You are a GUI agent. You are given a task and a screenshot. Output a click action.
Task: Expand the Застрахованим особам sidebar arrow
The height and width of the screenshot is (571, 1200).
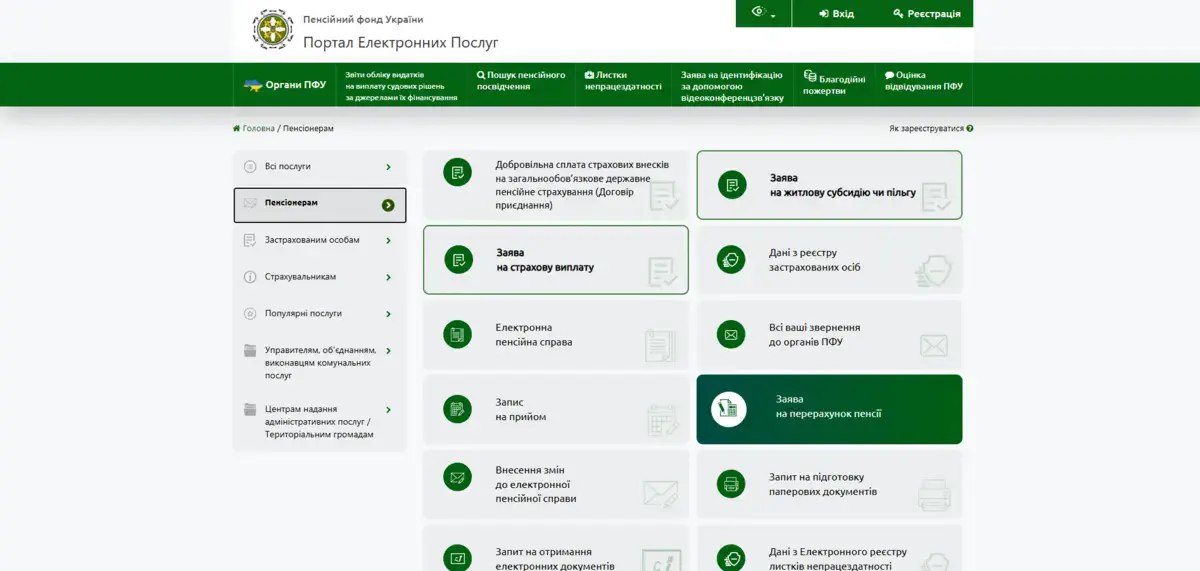point(388,240)
